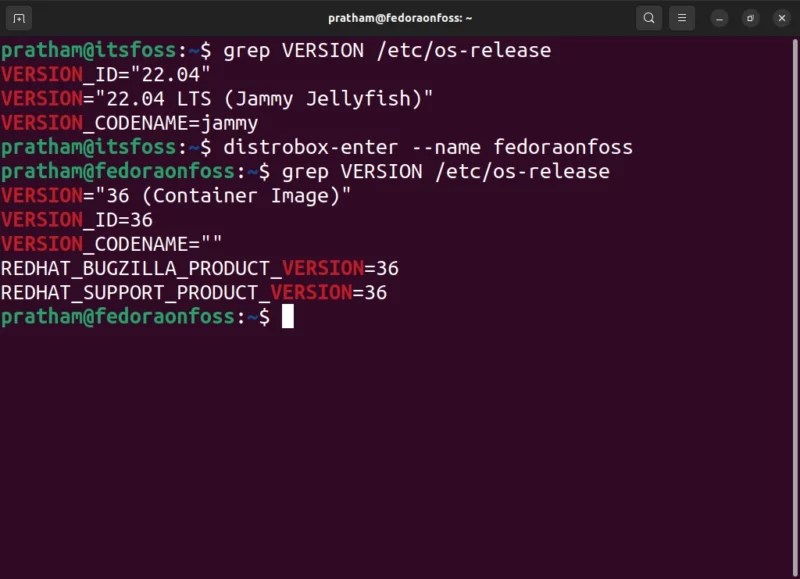The width and height of the screenshot is (800, 579).
Task: Close the terminal window
Action: (x=782, y=17)
